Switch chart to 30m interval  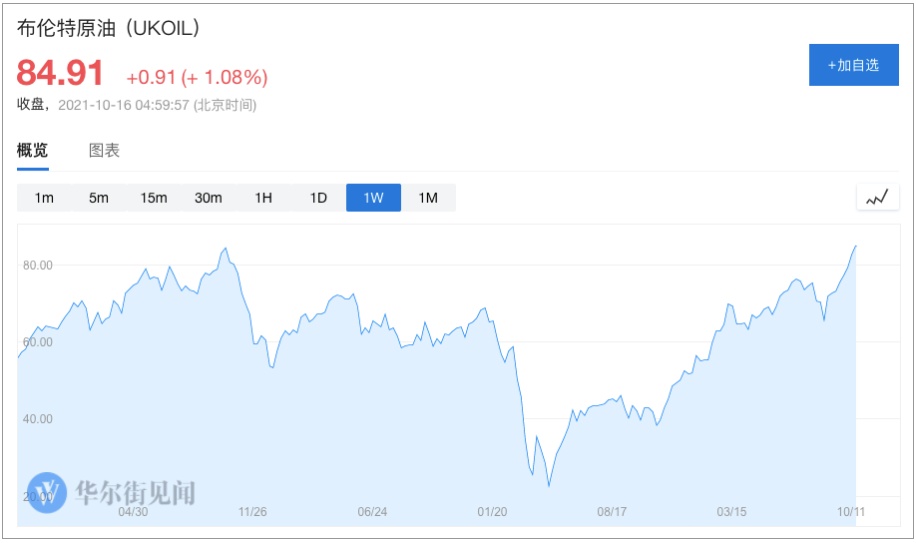[x=208, y=198]
